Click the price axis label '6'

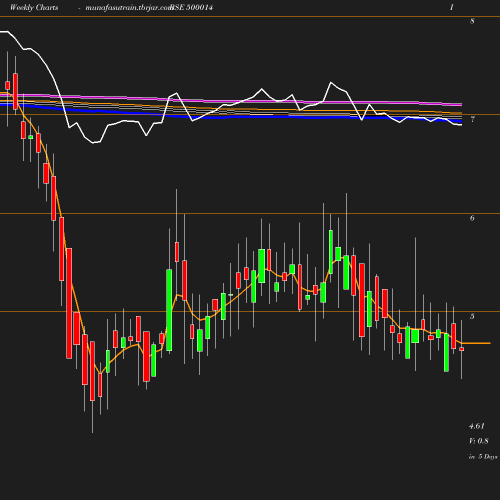tap(472, 218)
